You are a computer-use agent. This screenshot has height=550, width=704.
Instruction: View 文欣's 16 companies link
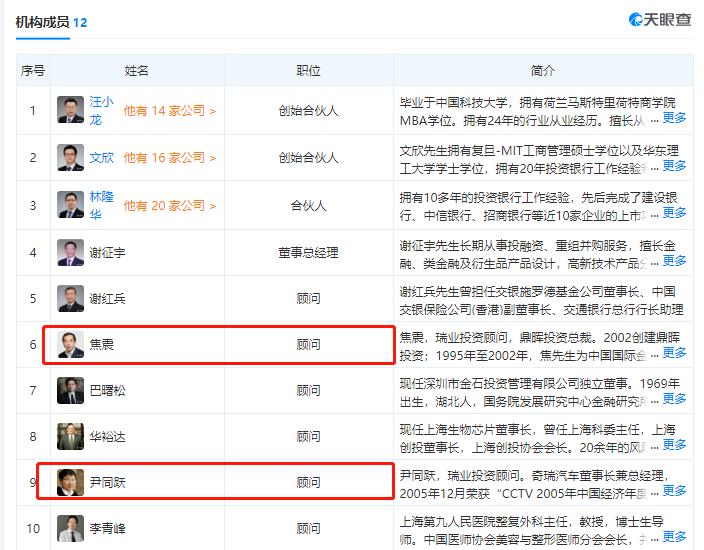(170, 158)
